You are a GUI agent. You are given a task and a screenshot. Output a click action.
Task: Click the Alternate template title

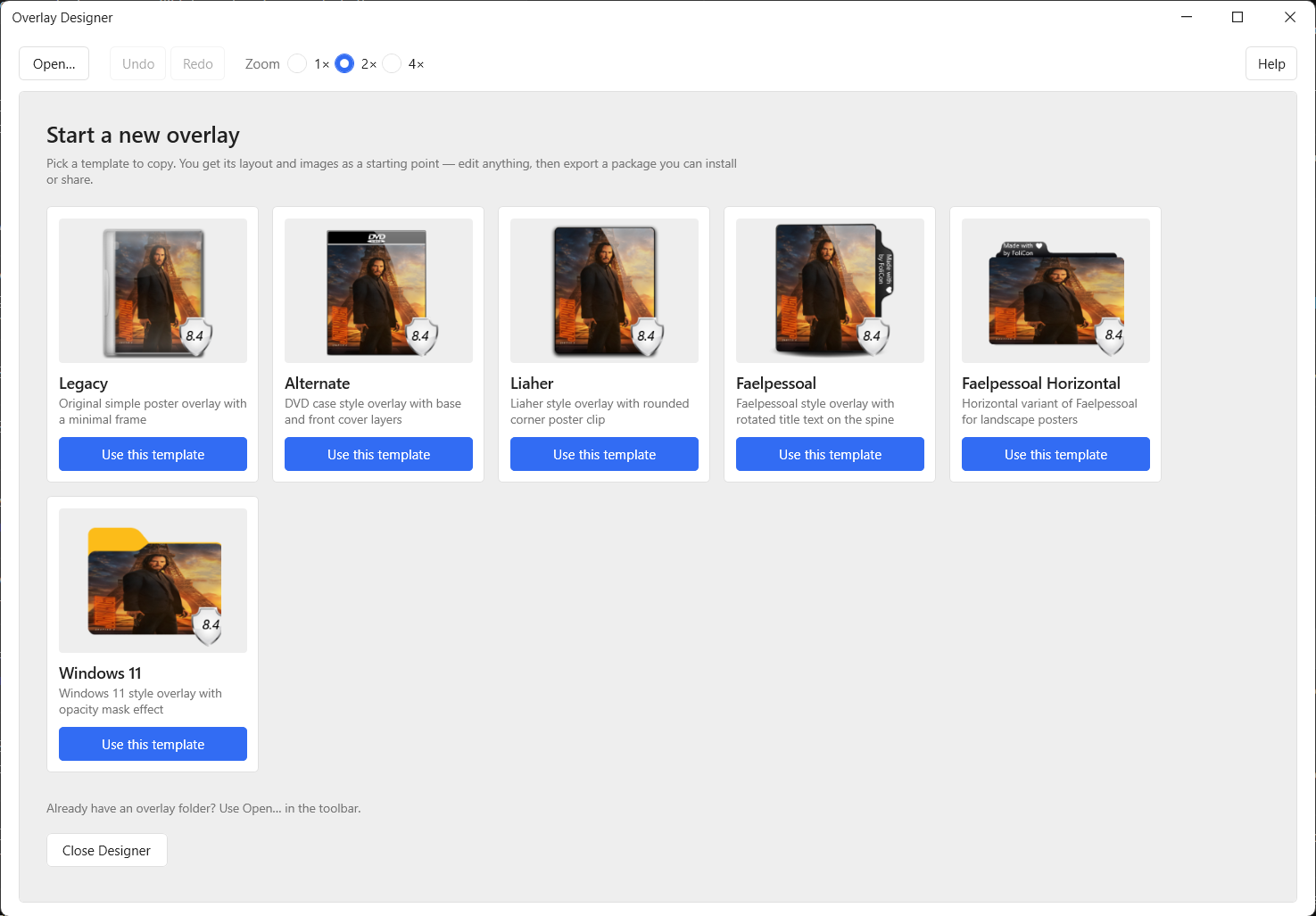click(x=318, y=384)
